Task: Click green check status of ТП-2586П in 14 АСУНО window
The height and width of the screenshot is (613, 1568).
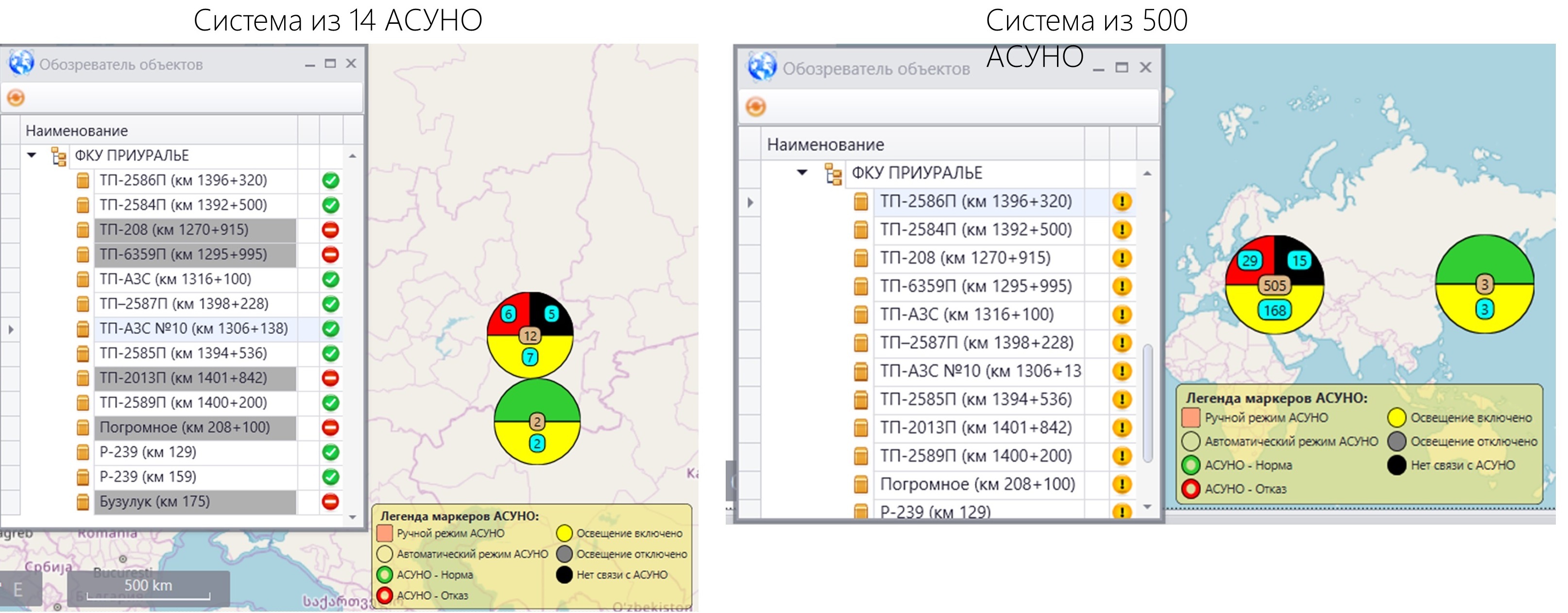Action: pyautogui.click(x=330, y=180)
